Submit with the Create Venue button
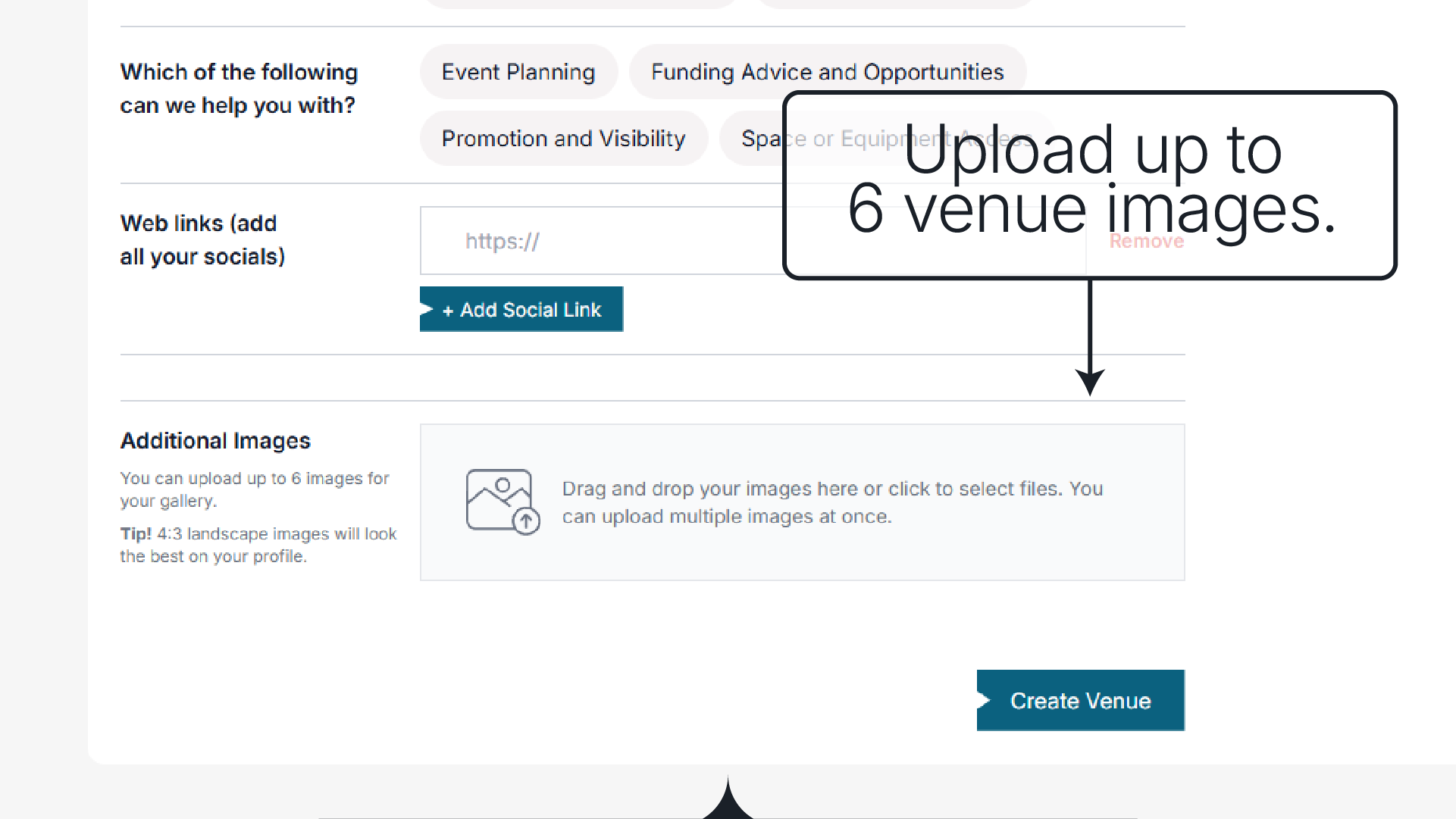 (1080, 701)
